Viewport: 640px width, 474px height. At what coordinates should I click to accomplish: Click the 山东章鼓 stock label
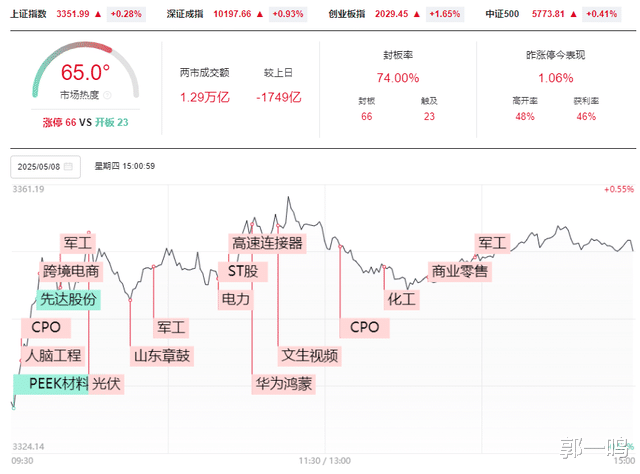point(162,356)
